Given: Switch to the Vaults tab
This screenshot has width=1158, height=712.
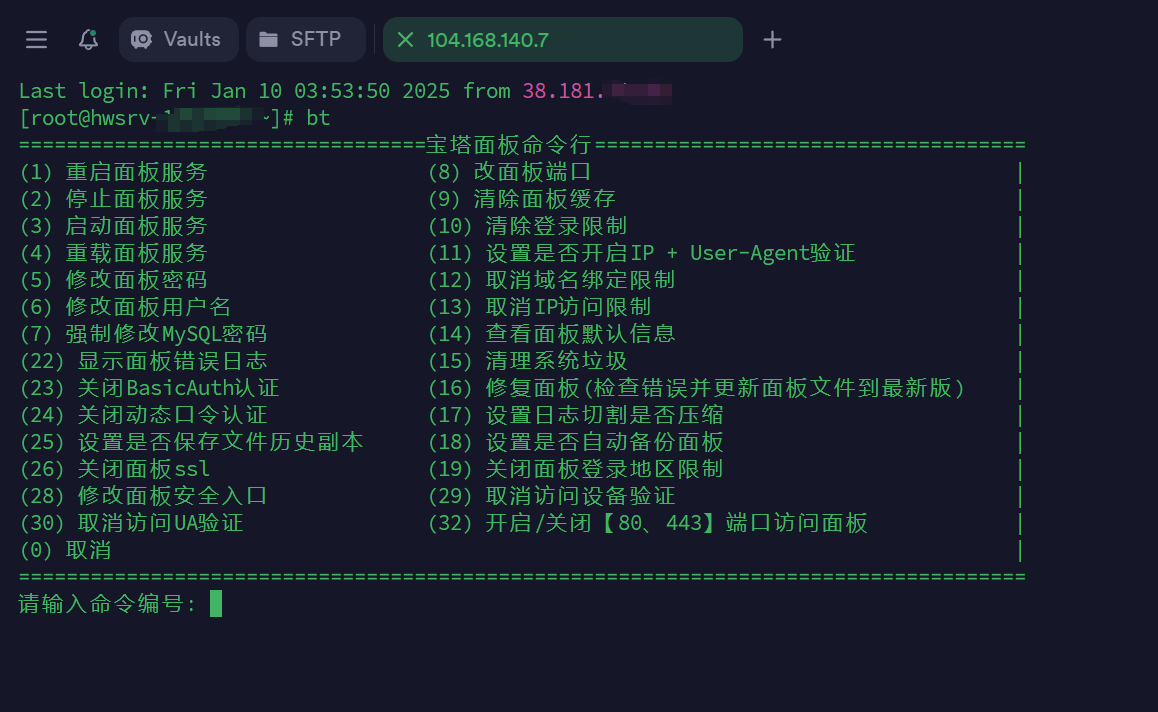Looking at the screenshot, I should (x=178, y=39).
